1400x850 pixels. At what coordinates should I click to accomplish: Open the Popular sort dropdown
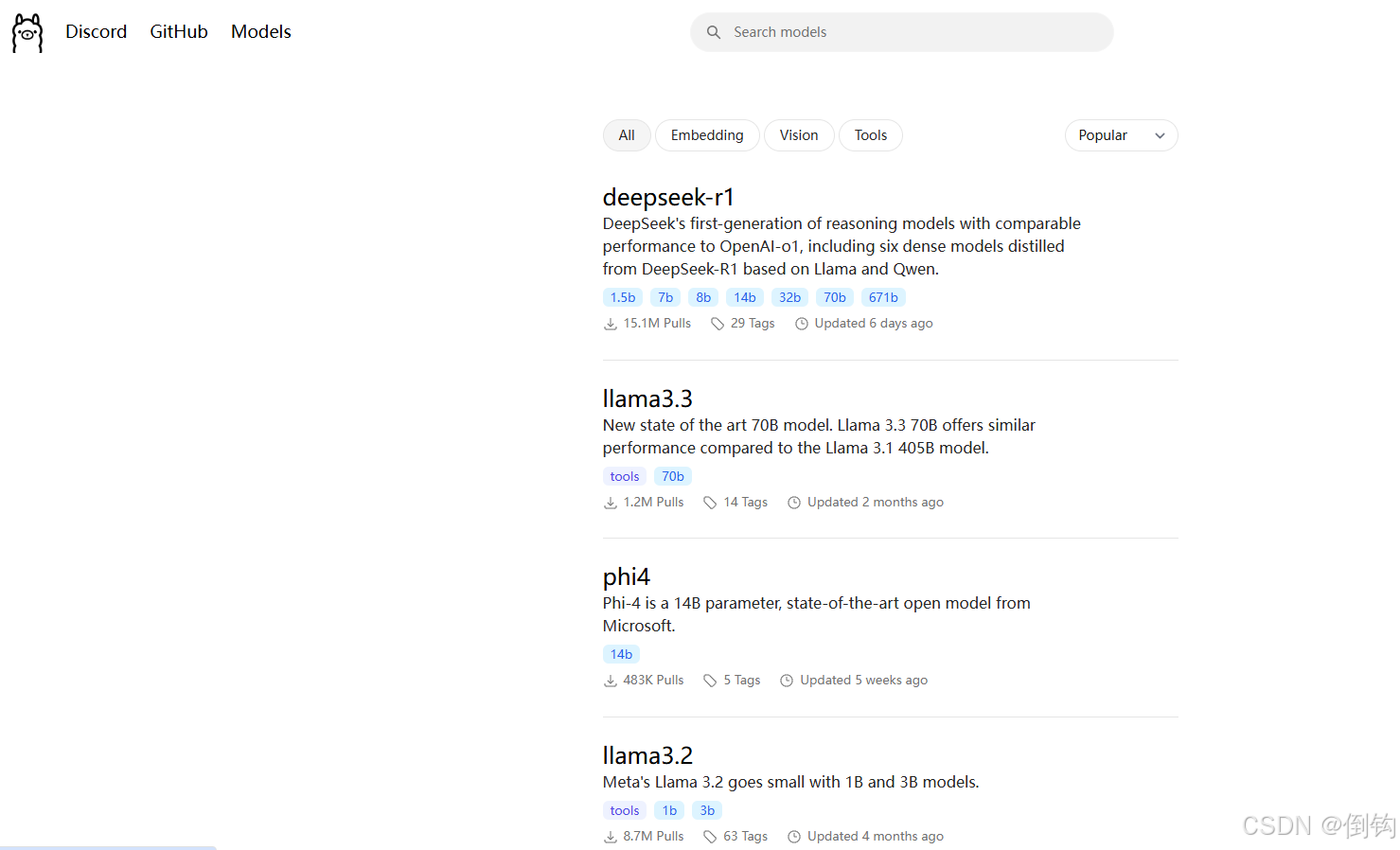pos(1122,135)
